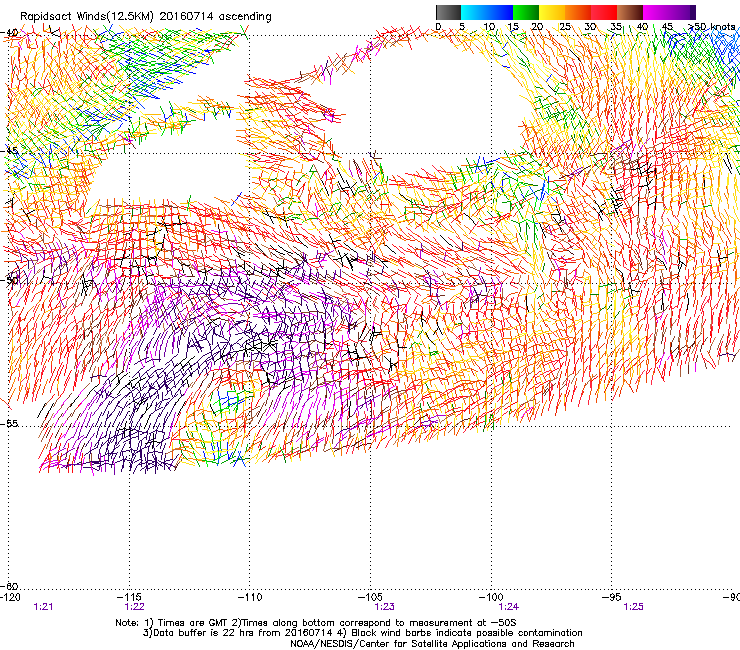Click the NOAA/NESDIS credit line
The width and height of the screenshot is (740, 650).
432,644
